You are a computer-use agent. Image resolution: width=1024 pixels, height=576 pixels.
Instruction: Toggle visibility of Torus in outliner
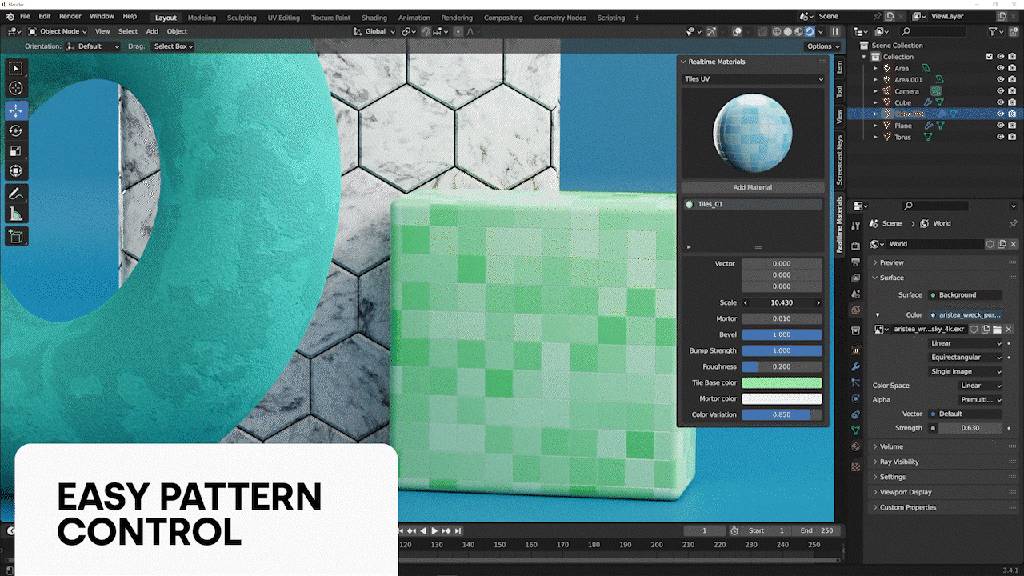[1000, 137]
